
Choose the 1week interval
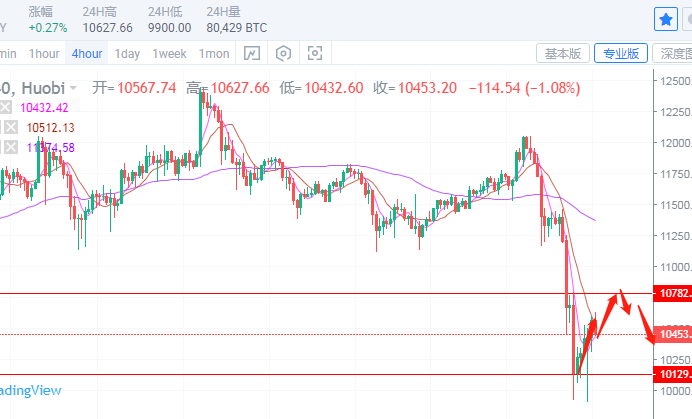pos(169,54)
